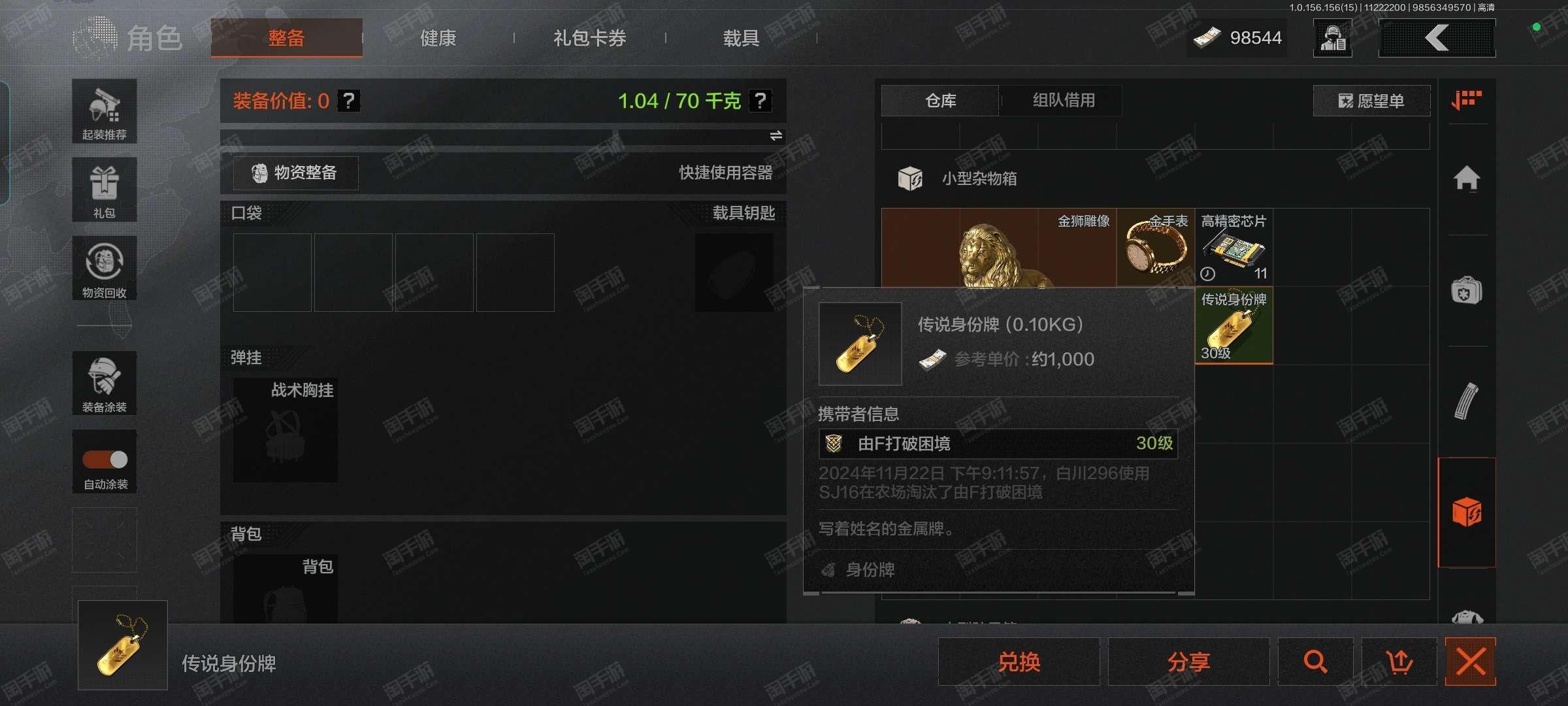Screen dimensions: 1568x706
Task: Open the 礼包 gift box icon
Action: pyautogui.click(x=105, y=190)
